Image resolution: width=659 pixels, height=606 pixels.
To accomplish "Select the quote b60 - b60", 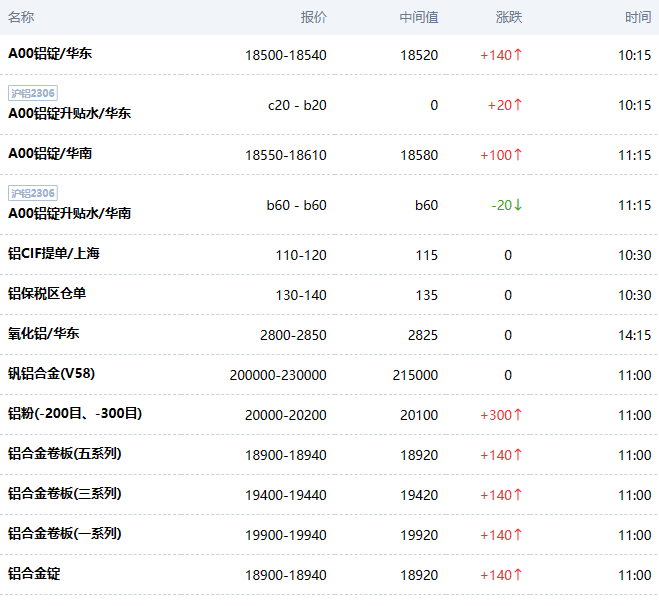I will coord(296,205).
